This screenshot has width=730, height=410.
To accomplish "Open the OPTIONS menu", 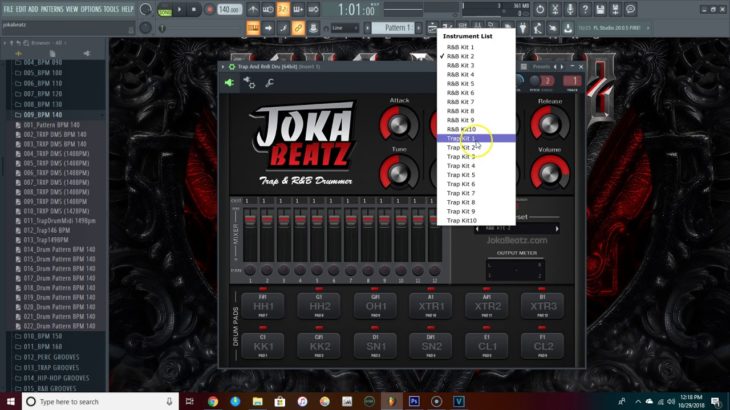I will (x=91, y=9).
